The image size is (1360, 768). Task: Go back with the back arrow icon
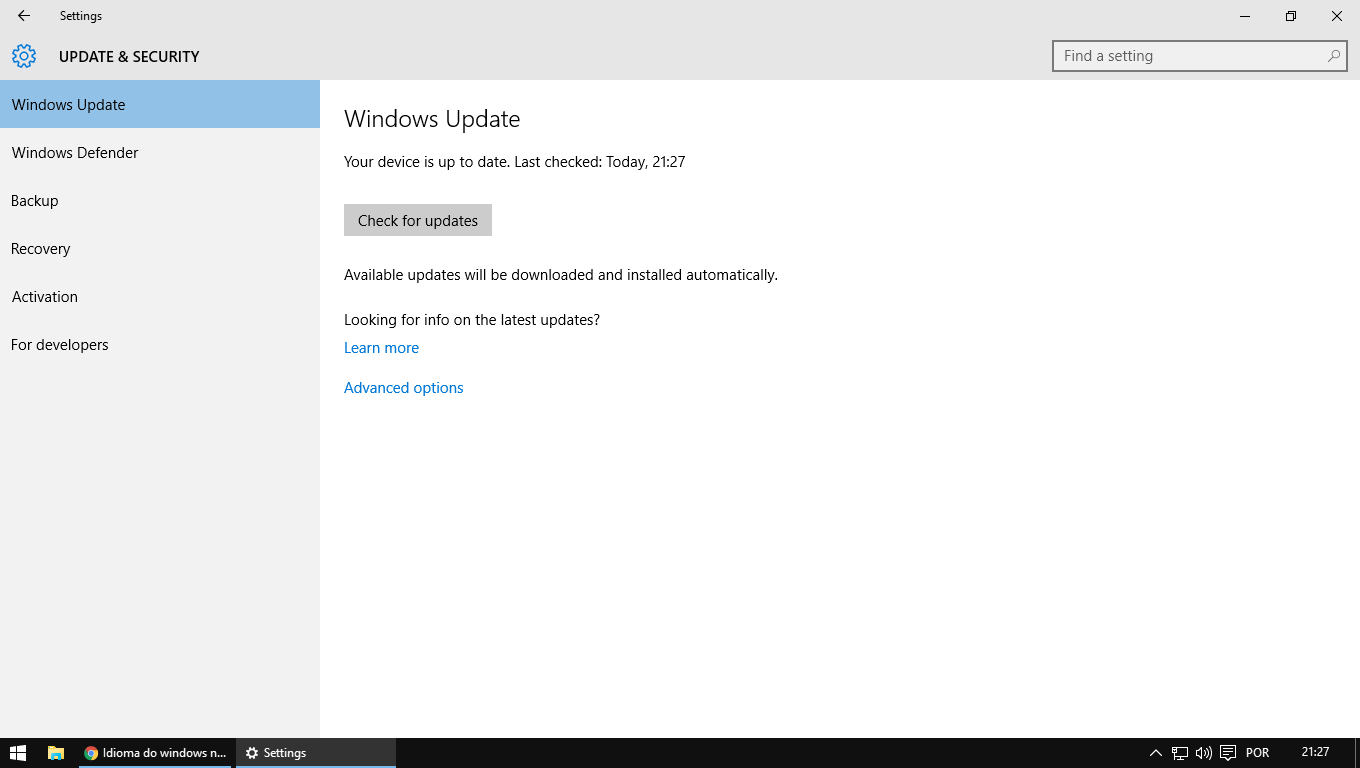pyautogui.click(x=24, y=16)
